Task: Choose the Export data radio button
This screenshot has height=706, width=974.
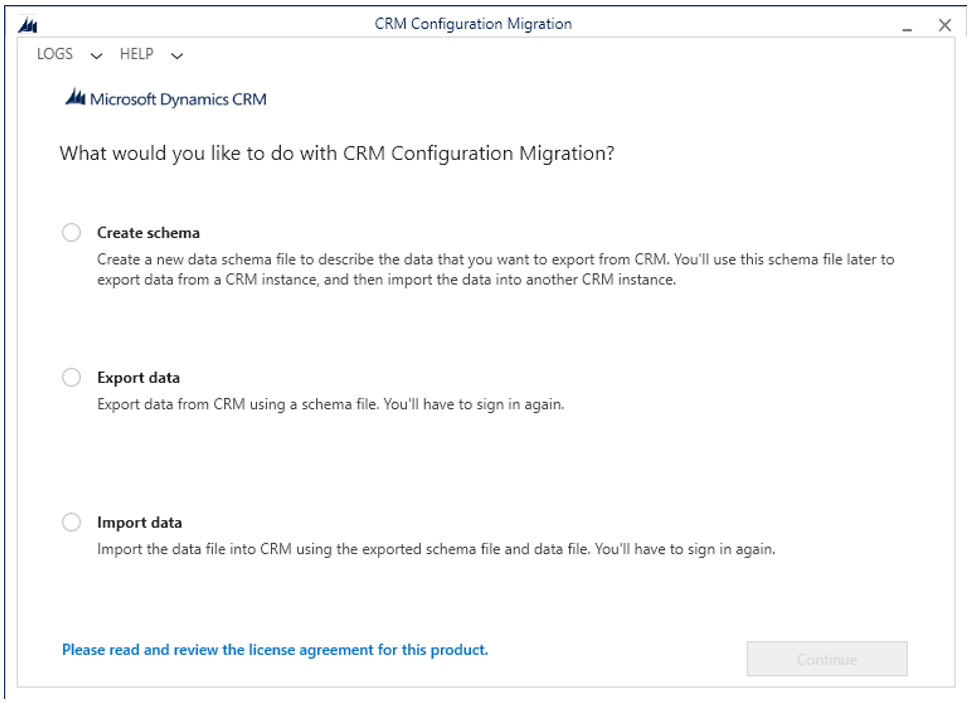Action: pos(71,378)
